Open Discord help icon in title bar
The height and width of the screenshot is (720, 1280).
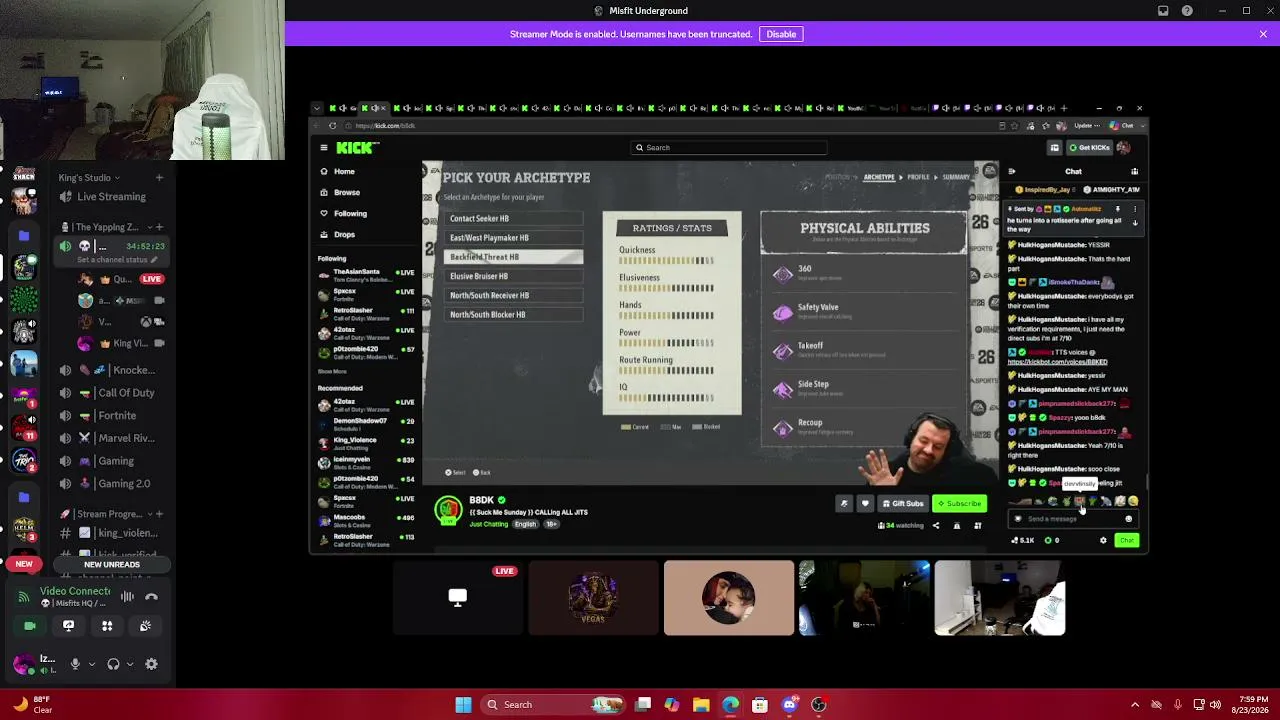coord(1187,11)
